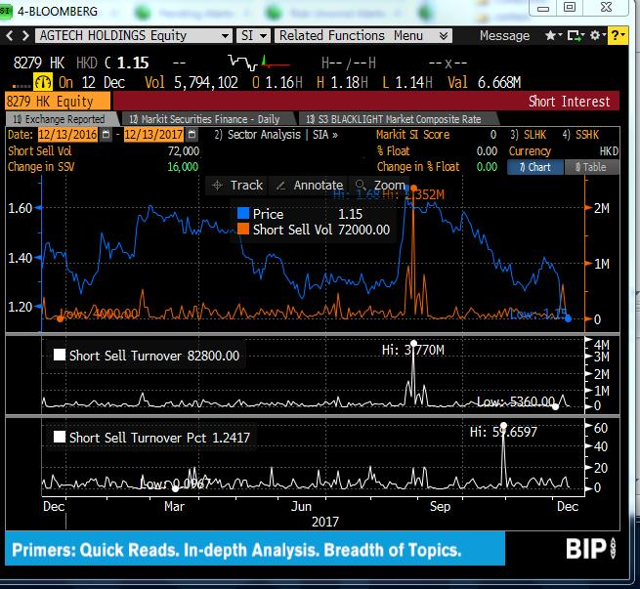This screenshot has height=589, width=640.
Task: Click the export window icon
Action: 574,36
